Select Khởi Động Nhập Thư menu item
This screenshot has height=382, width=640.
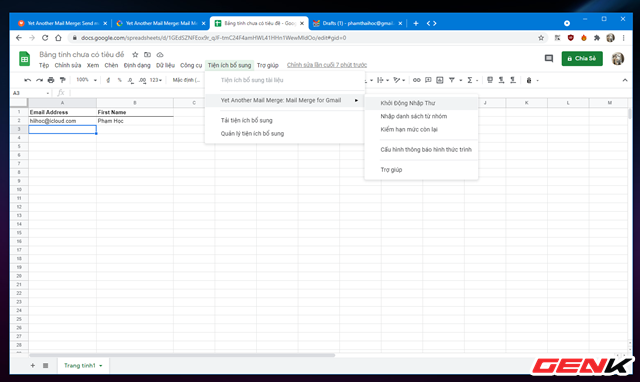tap(421, 103)
